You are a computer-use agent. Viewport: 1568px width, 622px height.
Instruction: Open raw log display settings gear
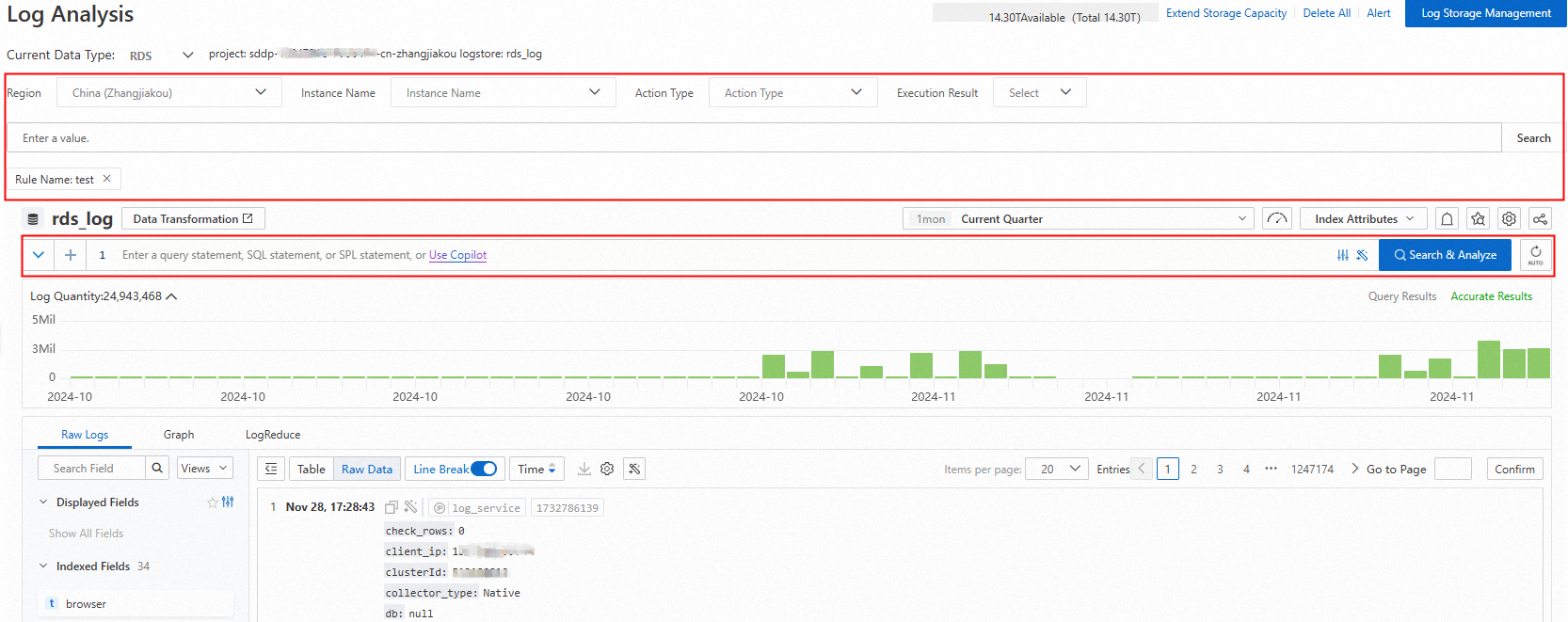click(607, 469)
